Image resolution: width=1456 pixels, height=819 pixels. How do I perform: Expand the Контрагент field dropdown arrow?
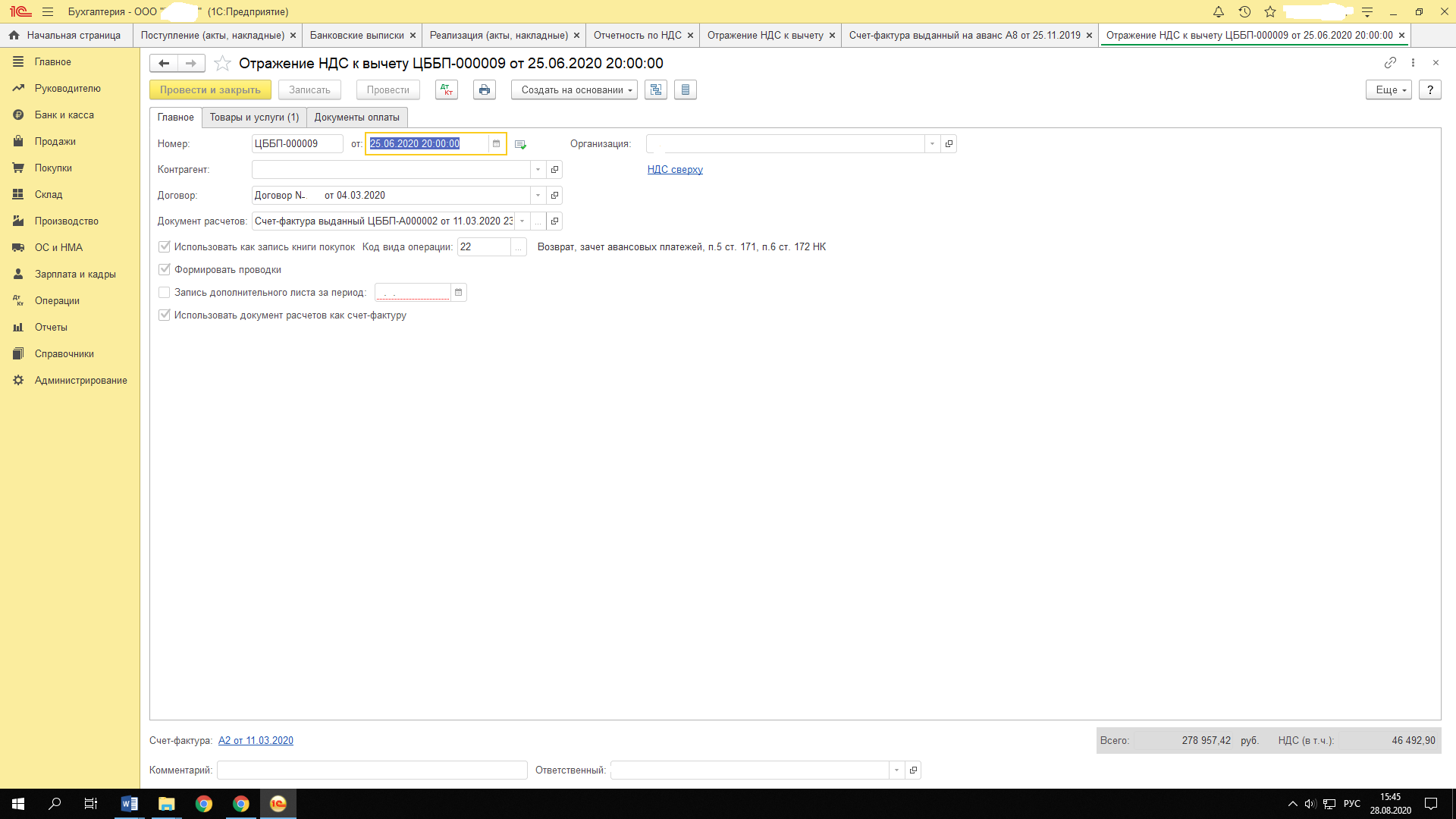538,169
